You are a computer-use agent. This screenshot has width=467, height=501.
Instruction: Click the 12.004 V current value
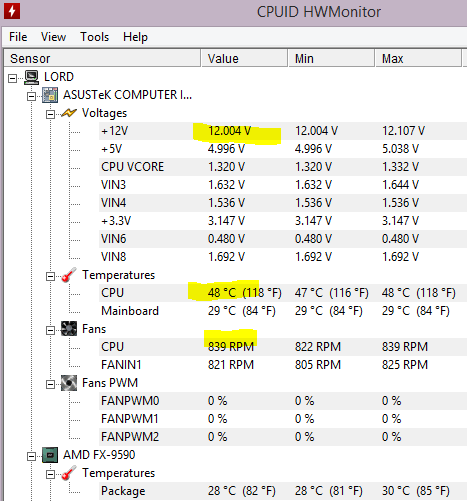pyautogui.click(x=229, y=131)
